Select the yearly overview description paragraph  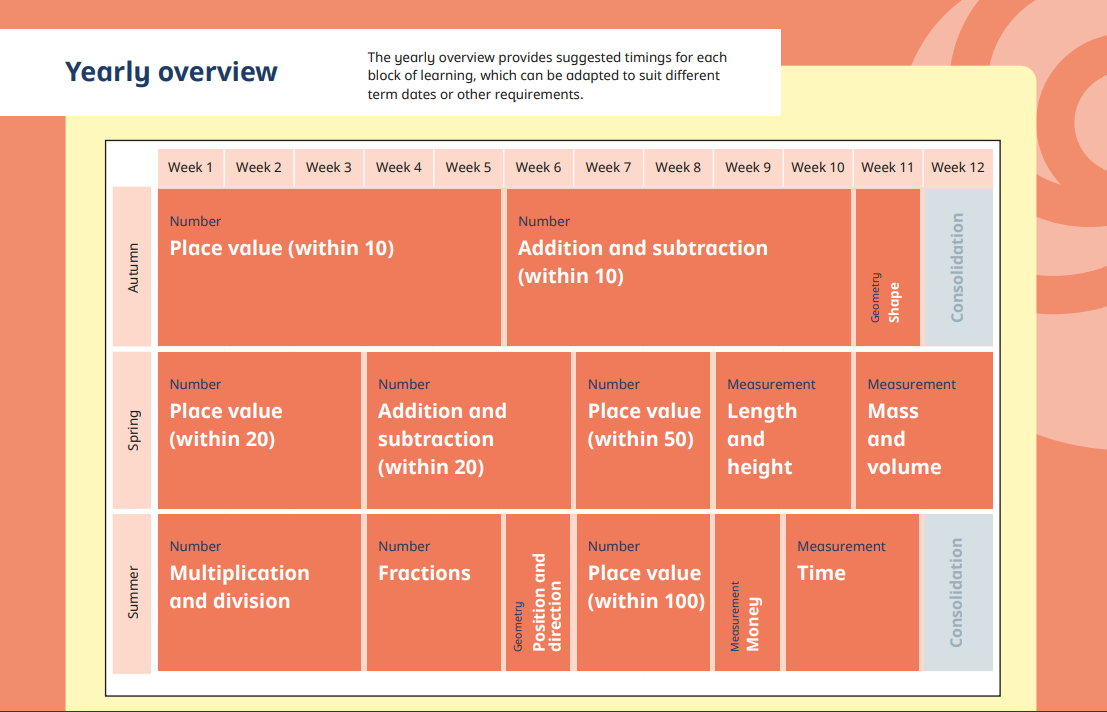coord(547,76)
